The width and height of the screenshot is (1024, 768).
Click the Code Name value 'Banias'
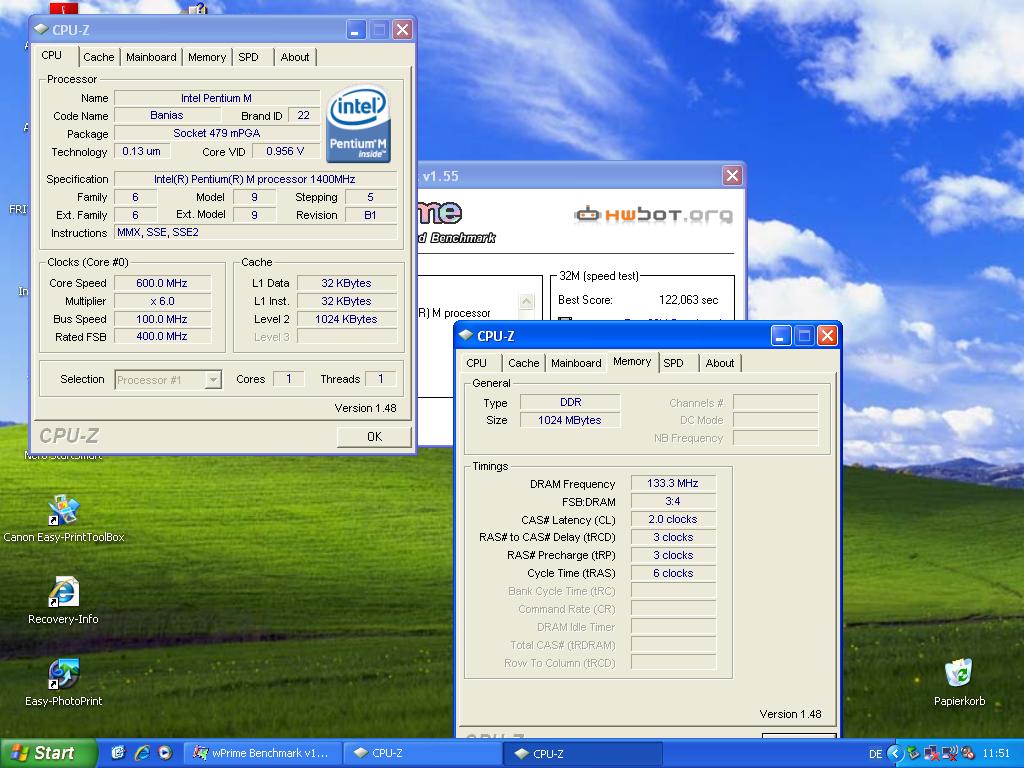point(167,116)
